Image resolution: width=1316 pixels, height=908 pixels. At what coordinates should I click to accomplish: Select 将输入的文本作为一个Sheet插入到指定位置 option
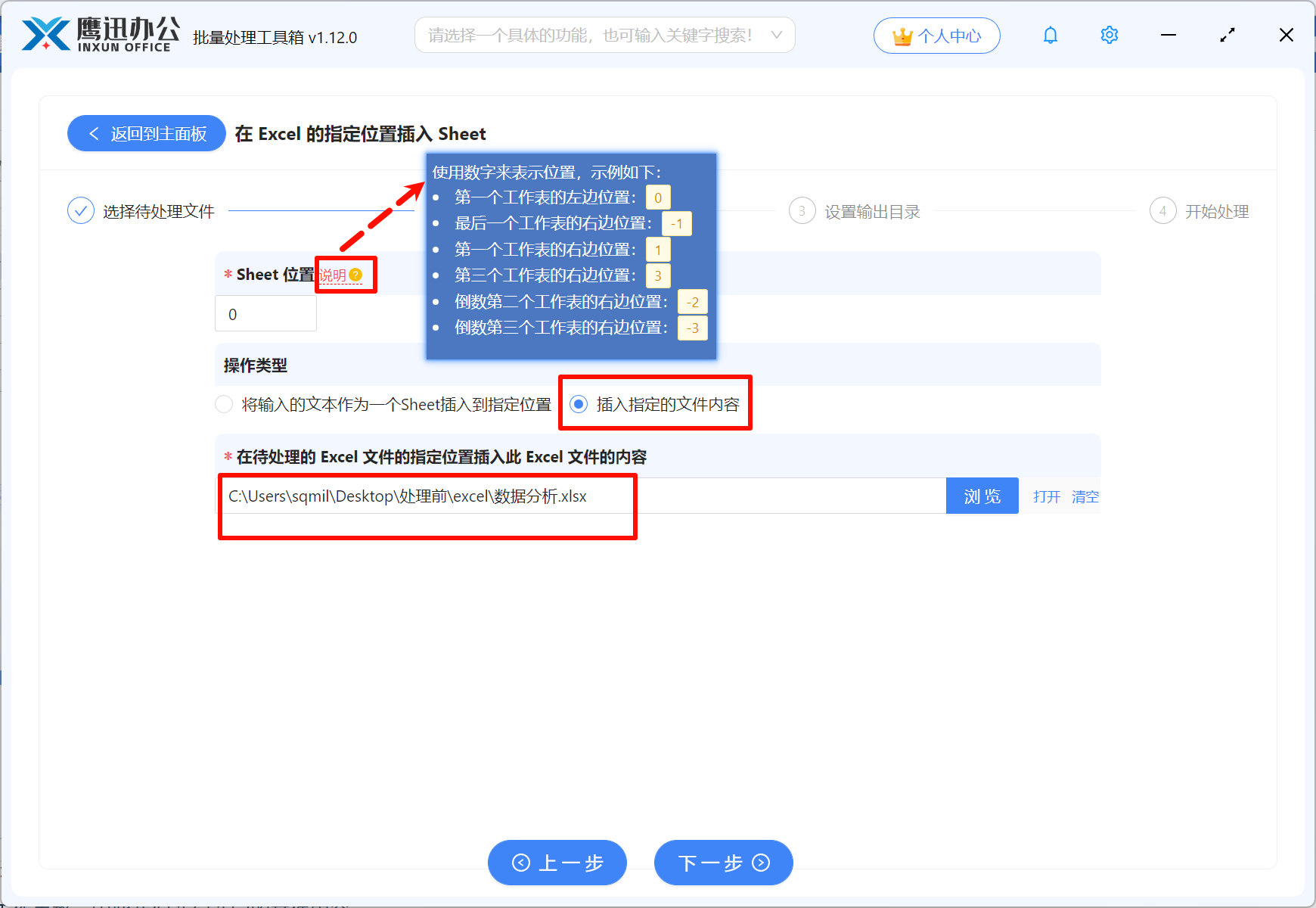pos(224,404)
